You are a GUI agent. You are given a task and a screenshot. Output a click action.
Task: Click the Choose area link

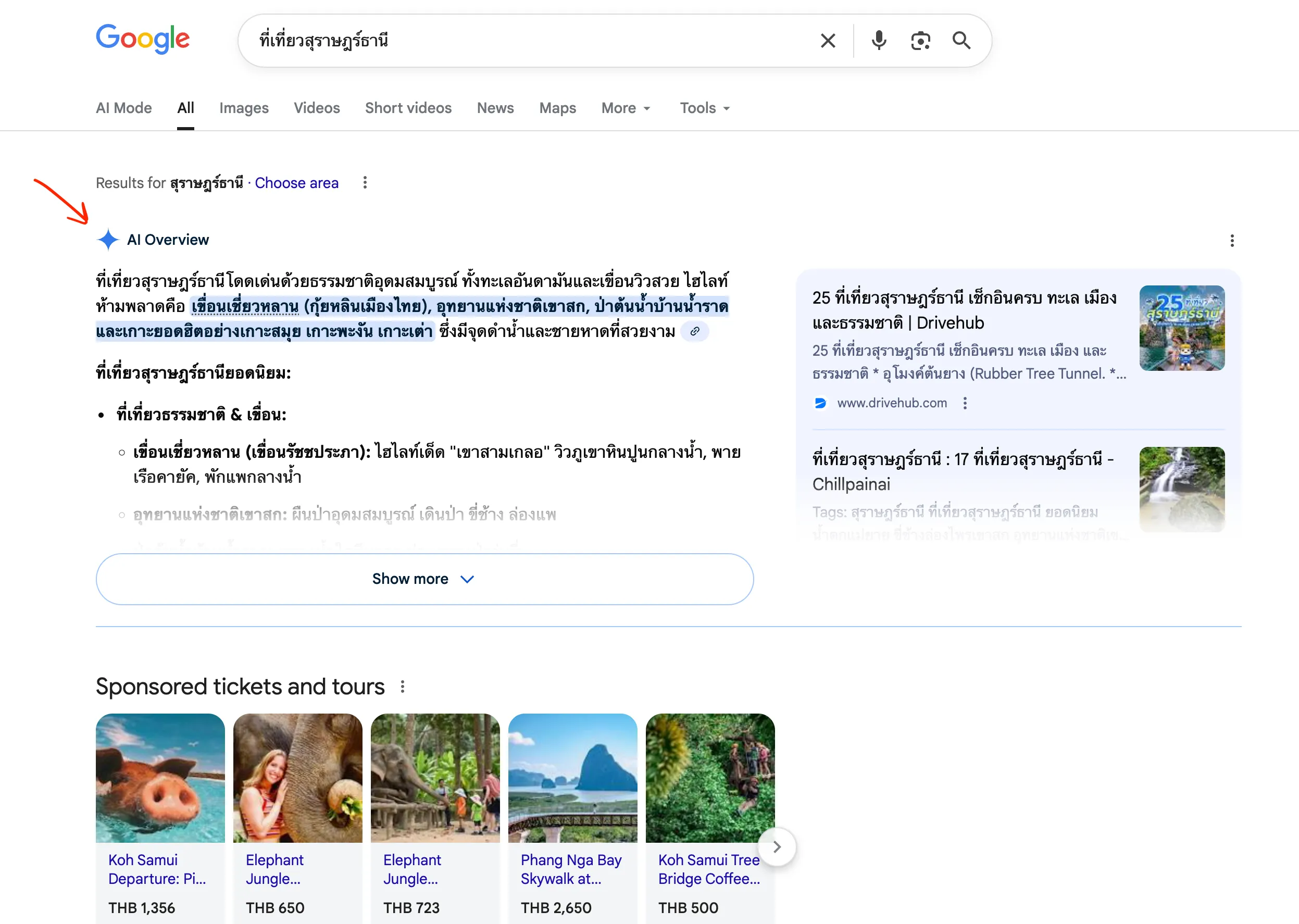point(296,183)
